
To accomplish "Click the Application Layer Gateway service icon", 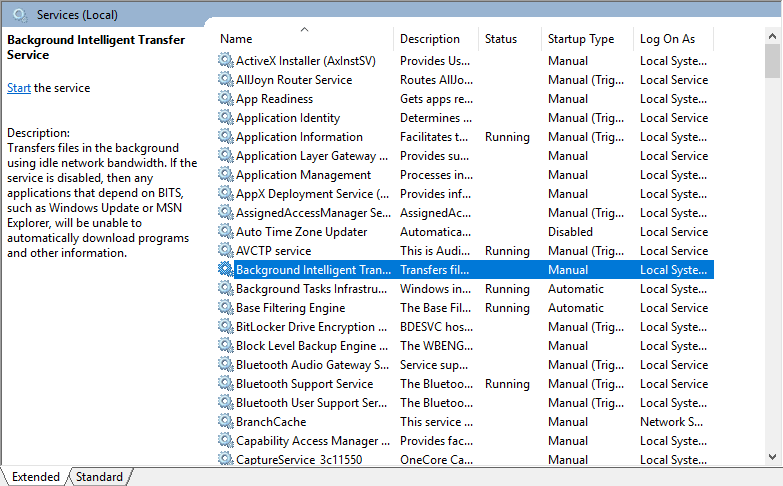I will click(226, 155).
